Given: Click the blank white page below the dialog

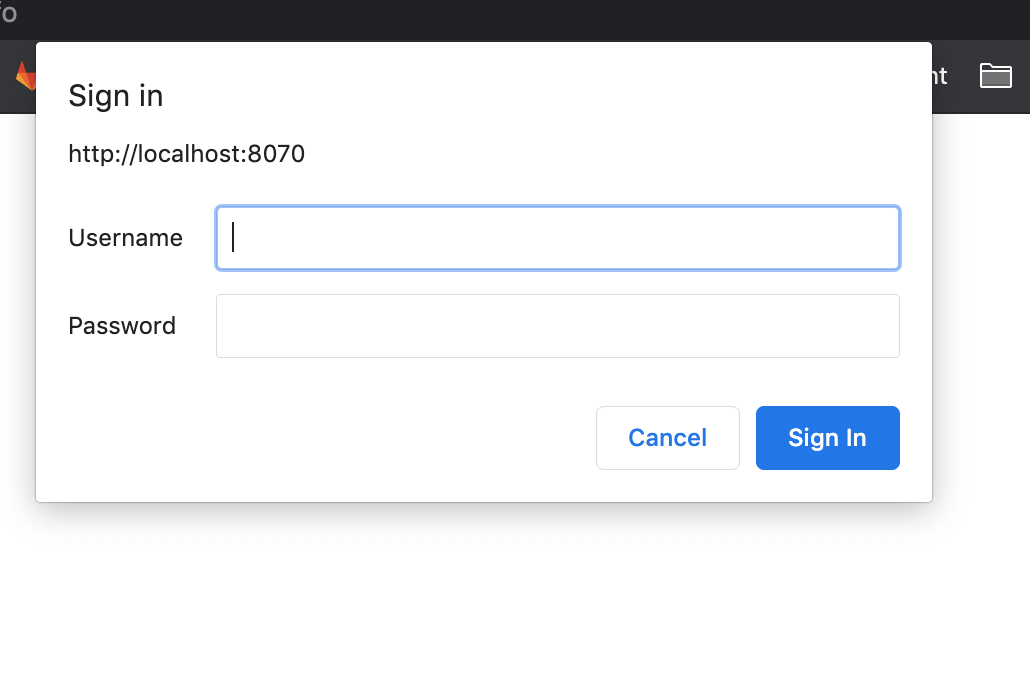Looking at the screenshot, I should click(500, 600).
